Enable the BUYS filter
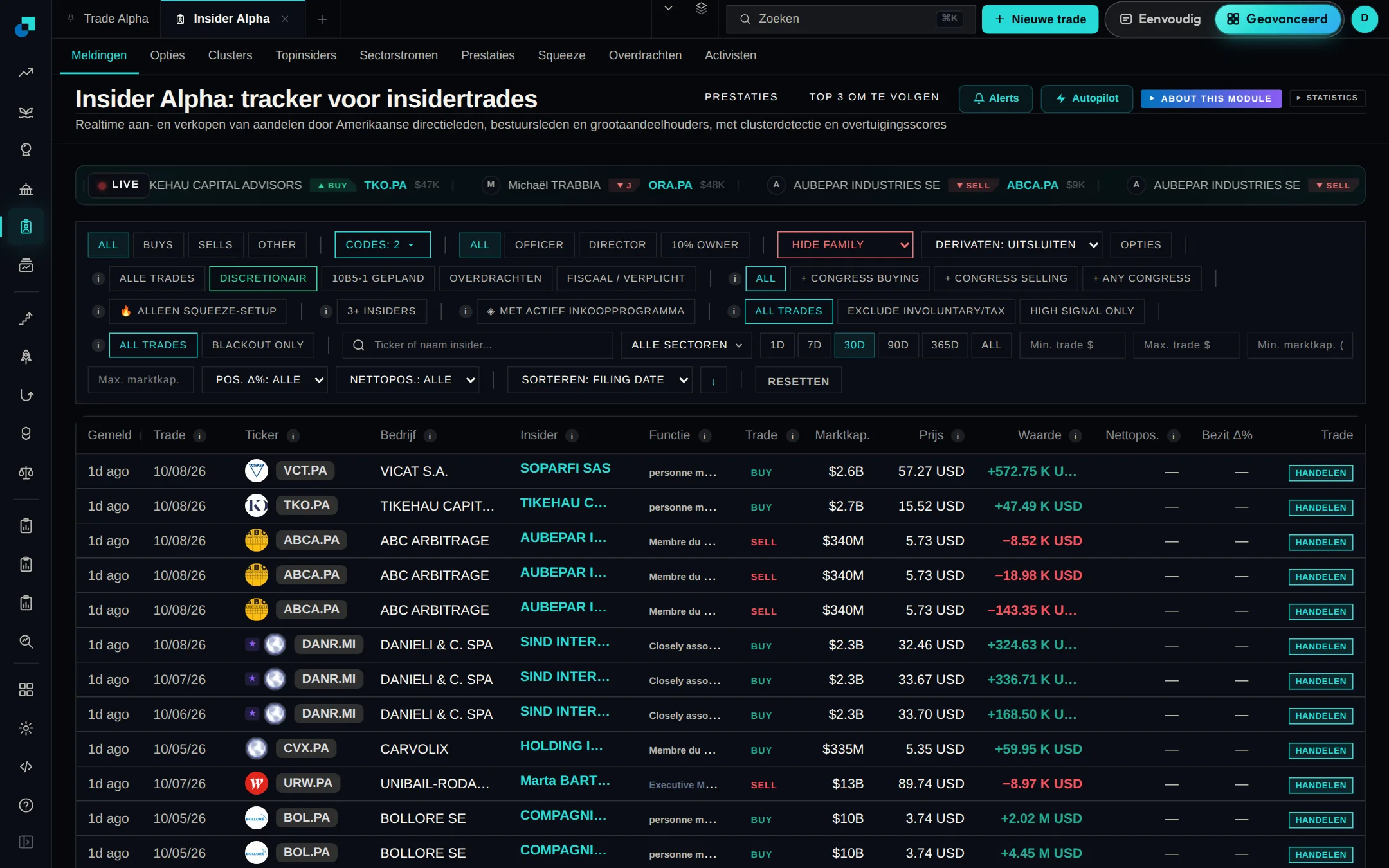Screen dimensions: 1389x868 (x=158, y=245)
